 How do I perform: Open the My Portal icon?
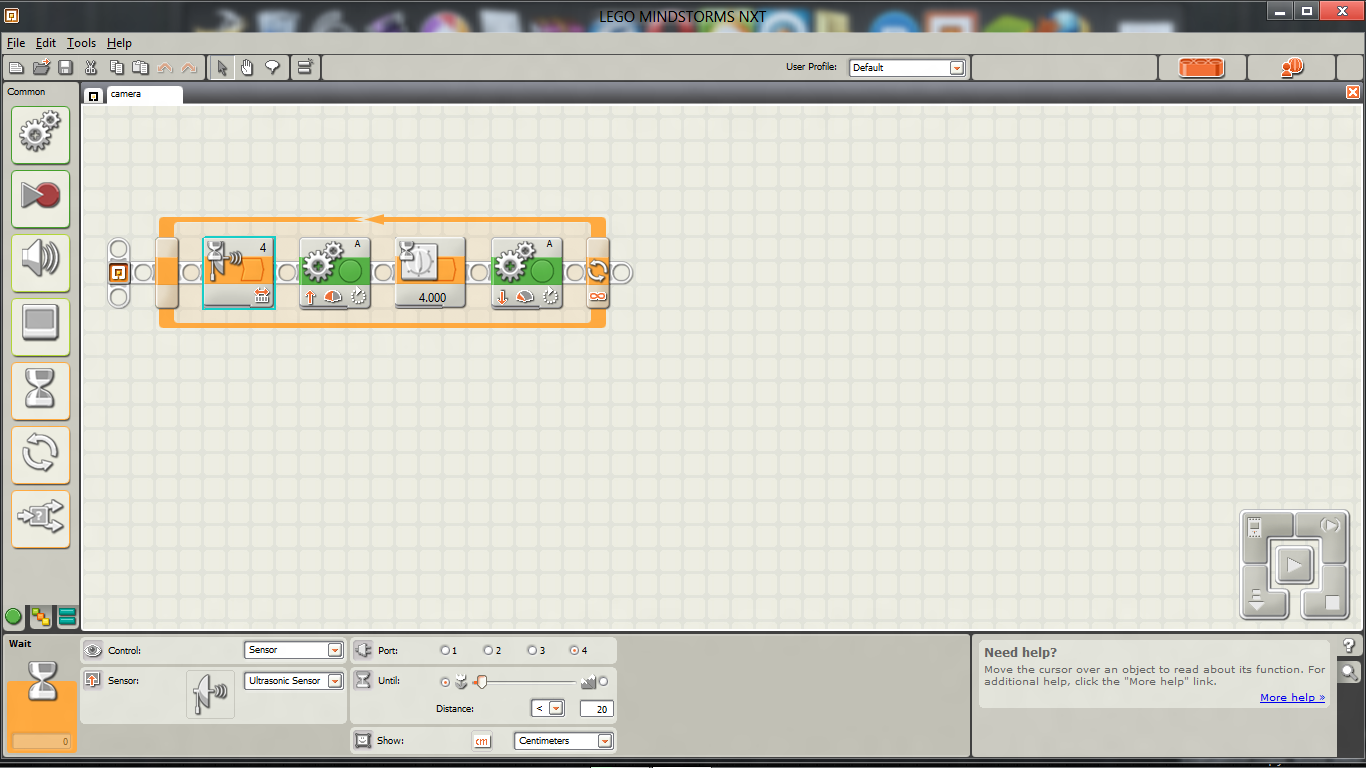(x=1291, y=68)
